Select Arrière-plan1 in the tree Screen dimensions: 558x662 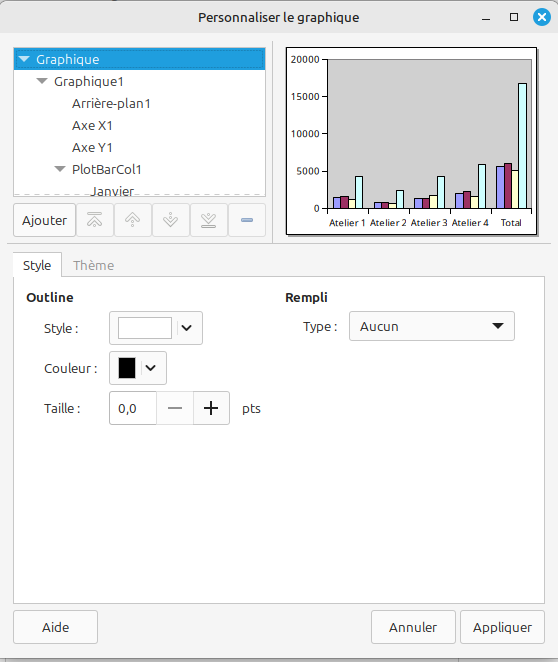coord(111,103)
